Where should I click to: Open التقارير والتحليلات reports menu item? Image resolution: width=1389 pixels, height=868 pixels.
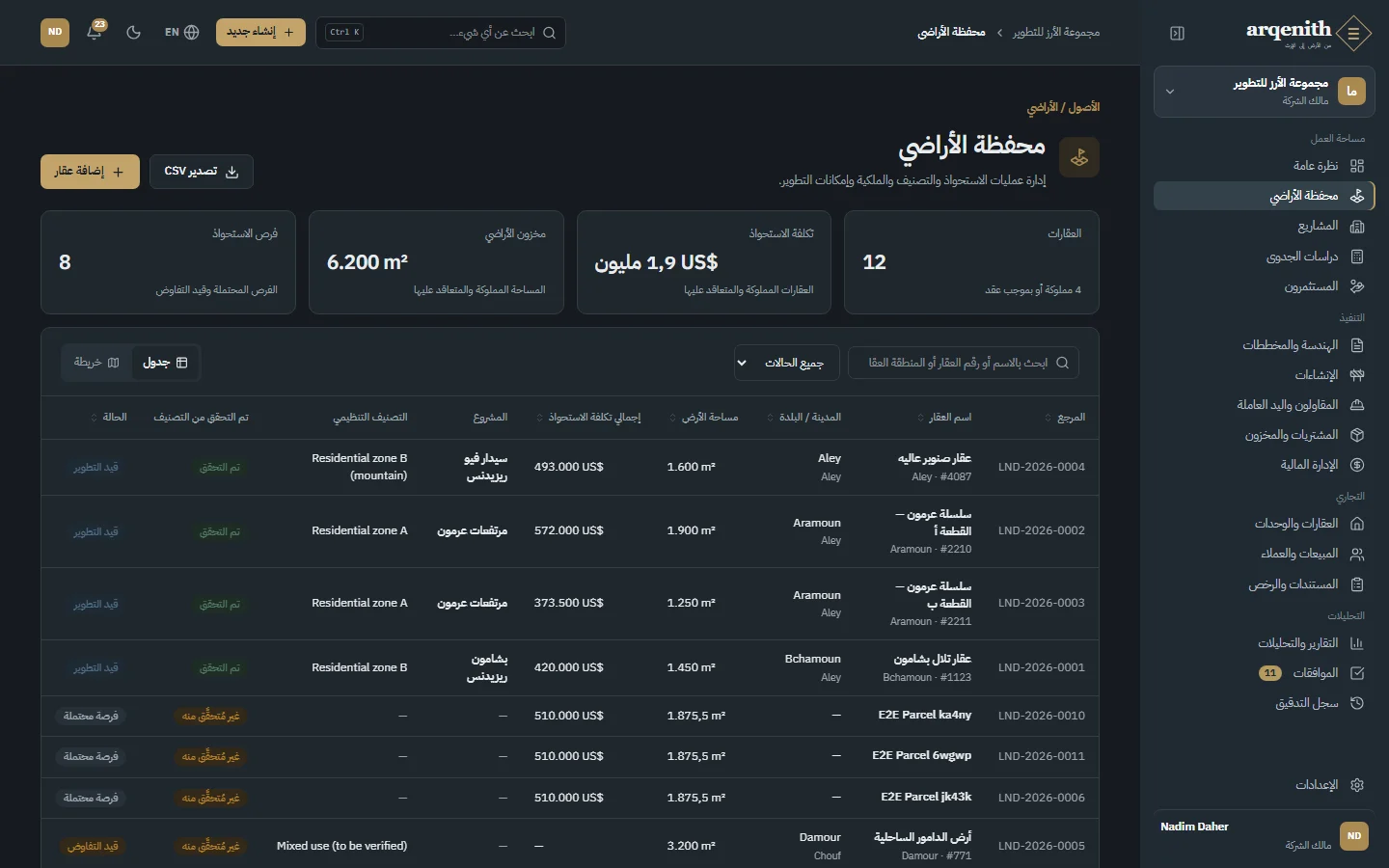[1264, 643]
